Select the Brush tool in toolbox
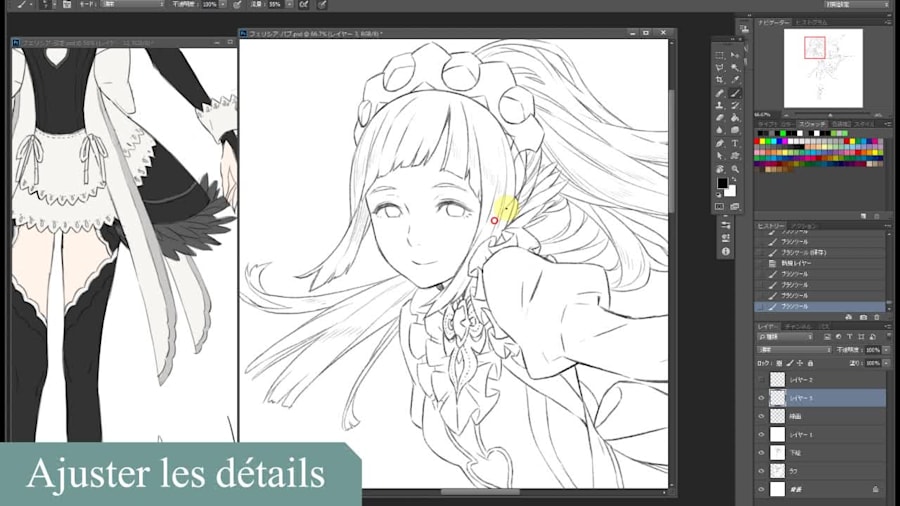Image resolution: width=900 pixels, height=506 pixels. point(735,93)
